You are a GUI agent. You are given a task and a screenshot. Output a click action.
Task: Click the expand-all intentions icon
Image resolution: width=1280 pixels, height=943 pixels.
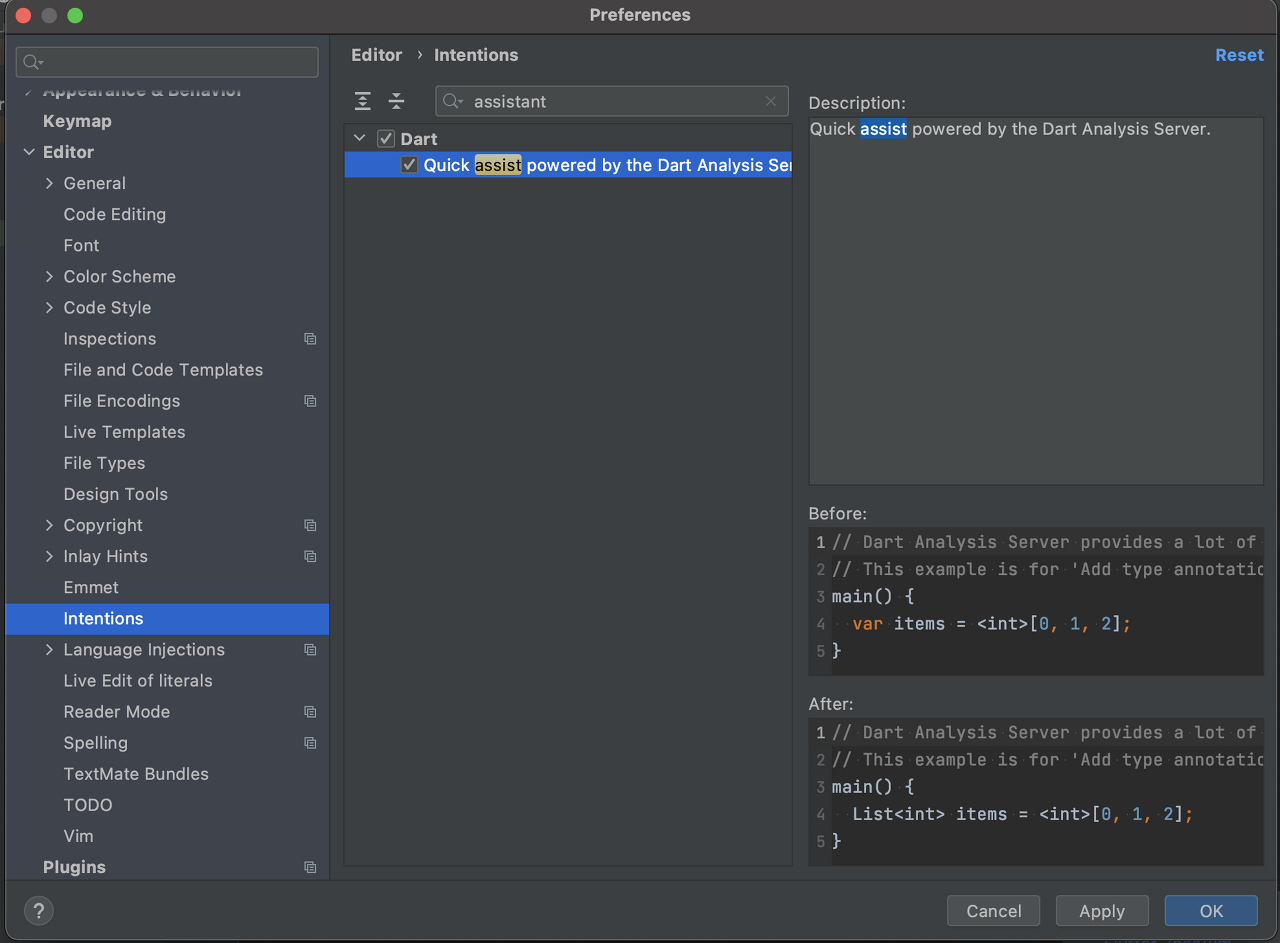pos(362,101)
